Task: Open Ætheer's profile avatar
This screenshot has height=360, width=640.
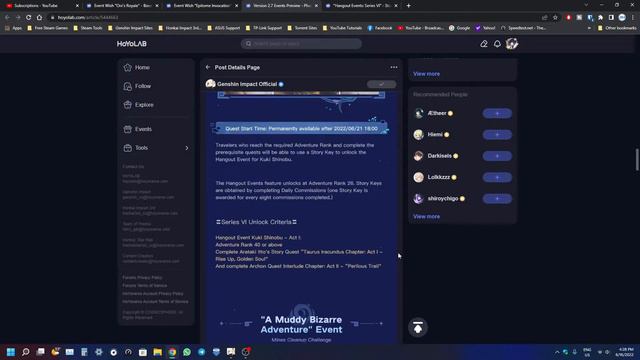Action: pos(418,113)
